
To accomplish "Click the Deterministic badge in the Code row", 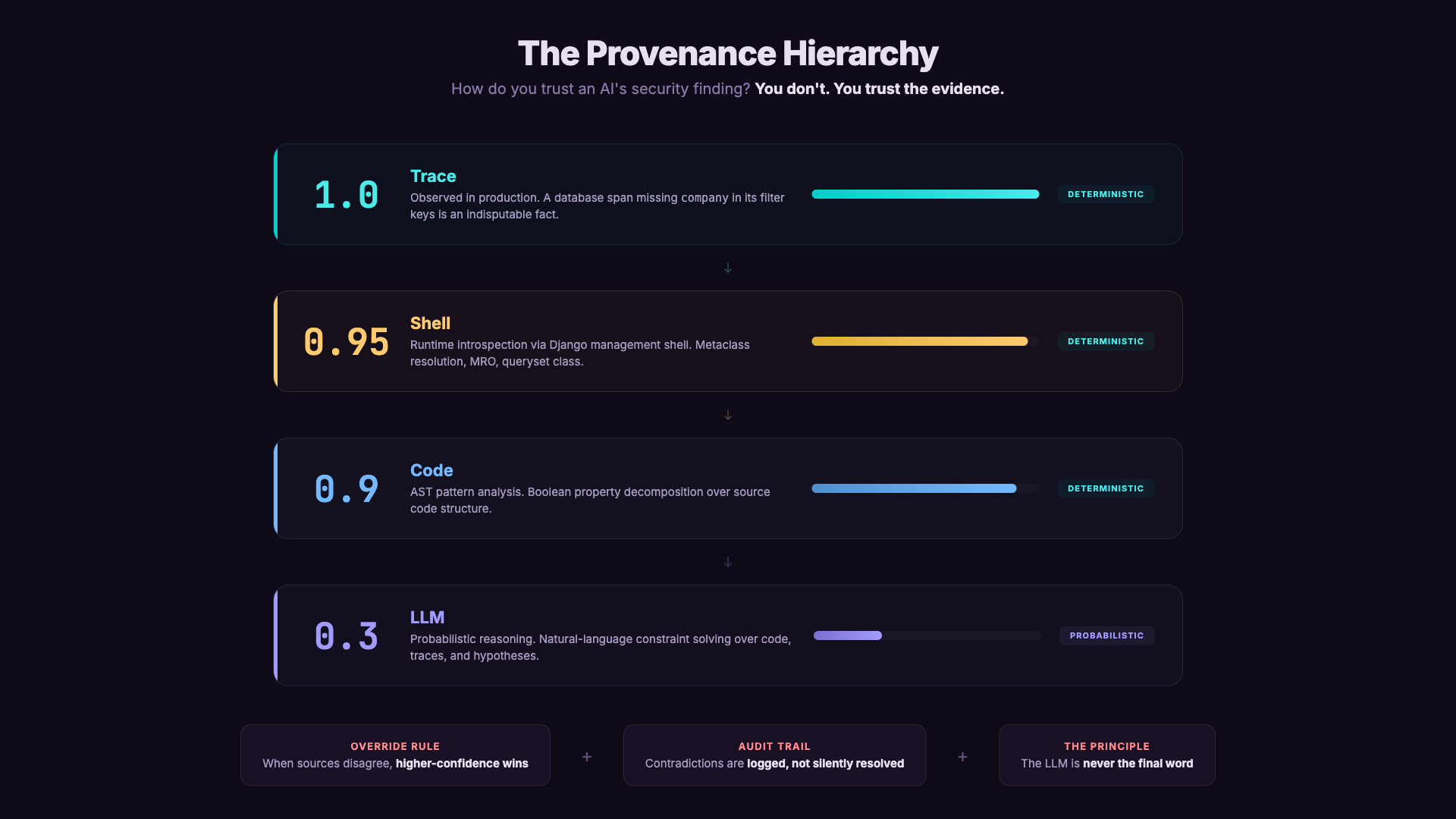I will [1106, 488].
